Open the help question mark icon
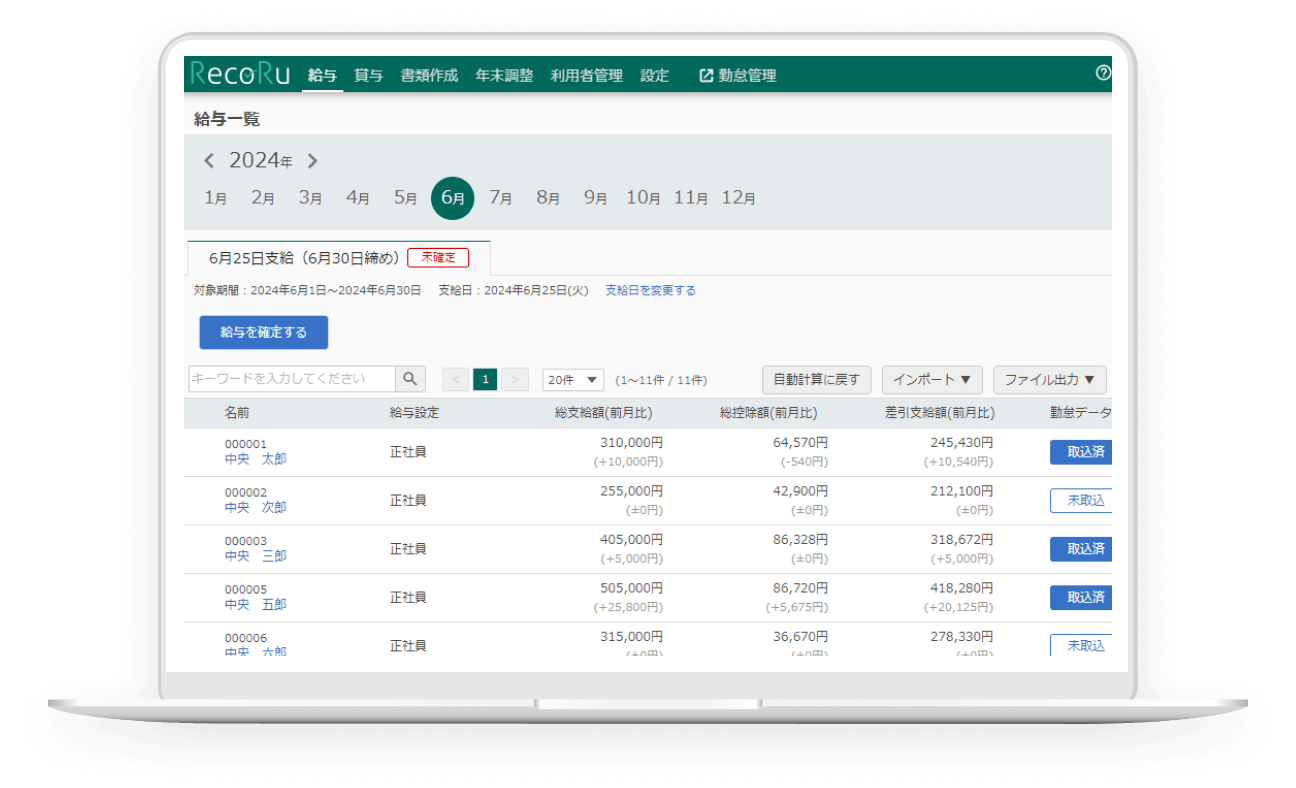 [1103, 73]
